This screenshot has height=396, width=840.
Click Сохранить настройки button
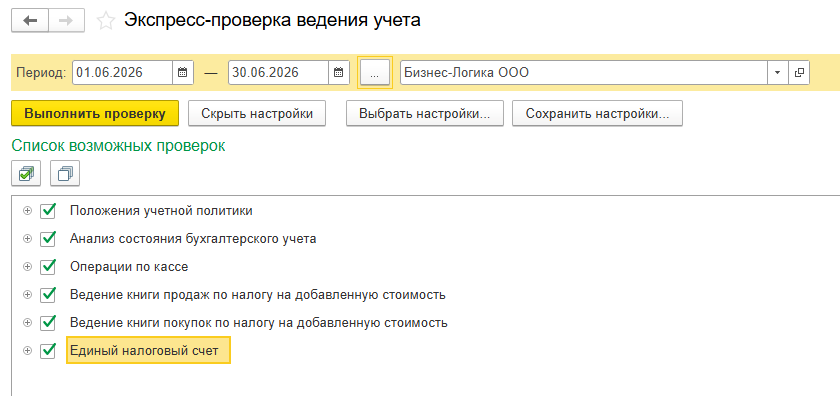coord(597,114)
